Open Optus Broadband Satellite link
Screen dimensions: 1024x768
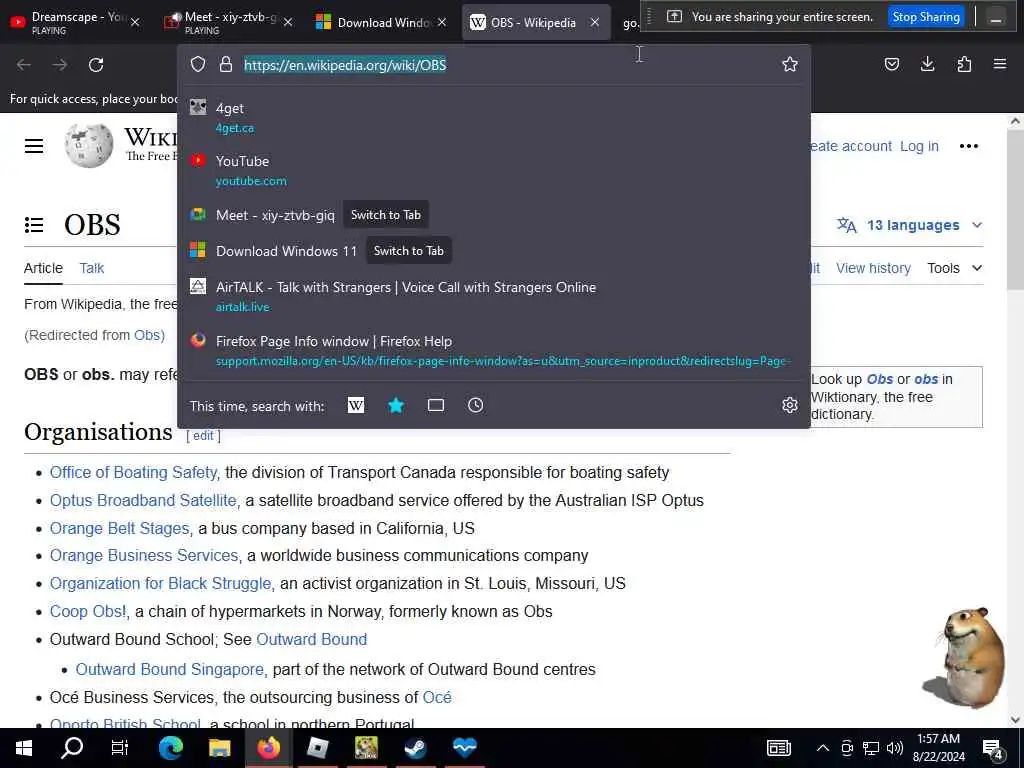click(143, 500)
